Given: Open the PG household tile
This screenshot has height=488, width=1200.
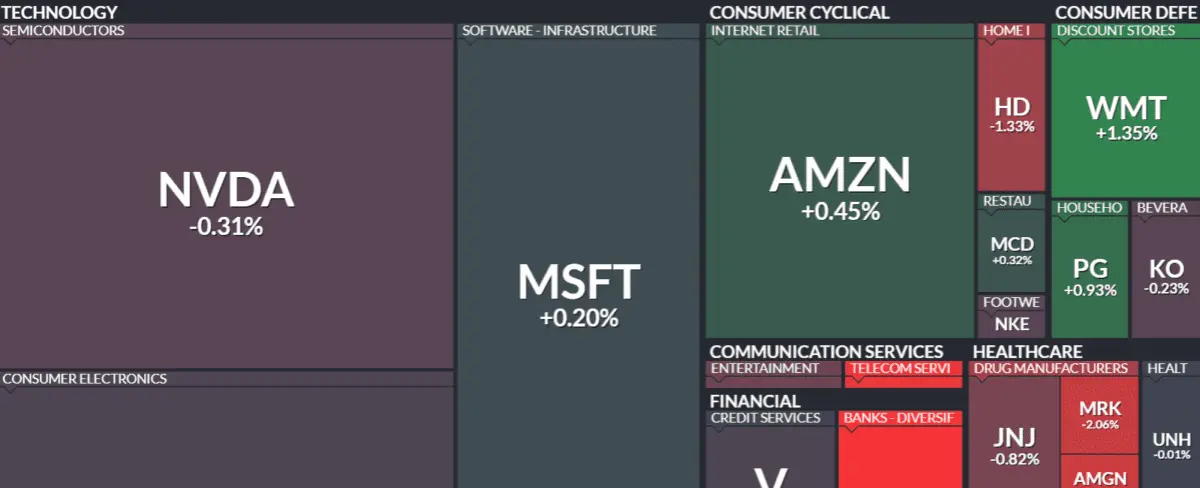Looking at the screenshot, I should 1090,277.
